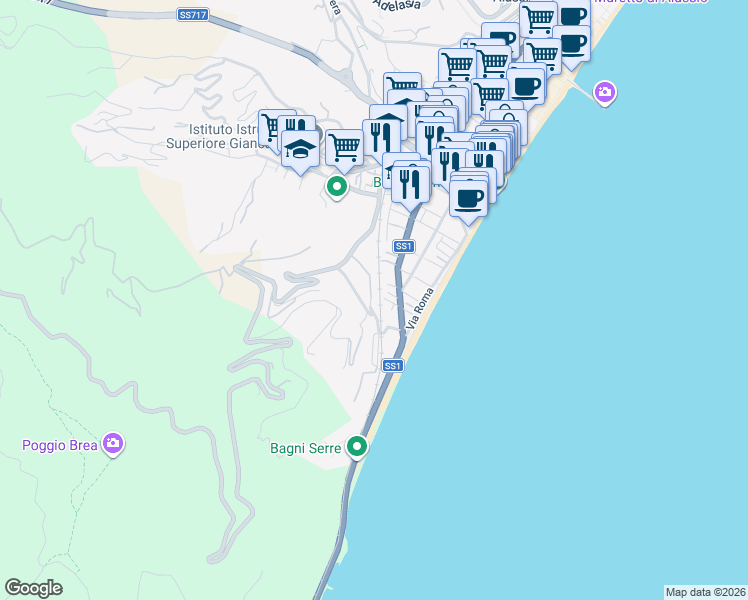Click the Adelasia street label
This screenshot has width=748, height=600.
397,4
